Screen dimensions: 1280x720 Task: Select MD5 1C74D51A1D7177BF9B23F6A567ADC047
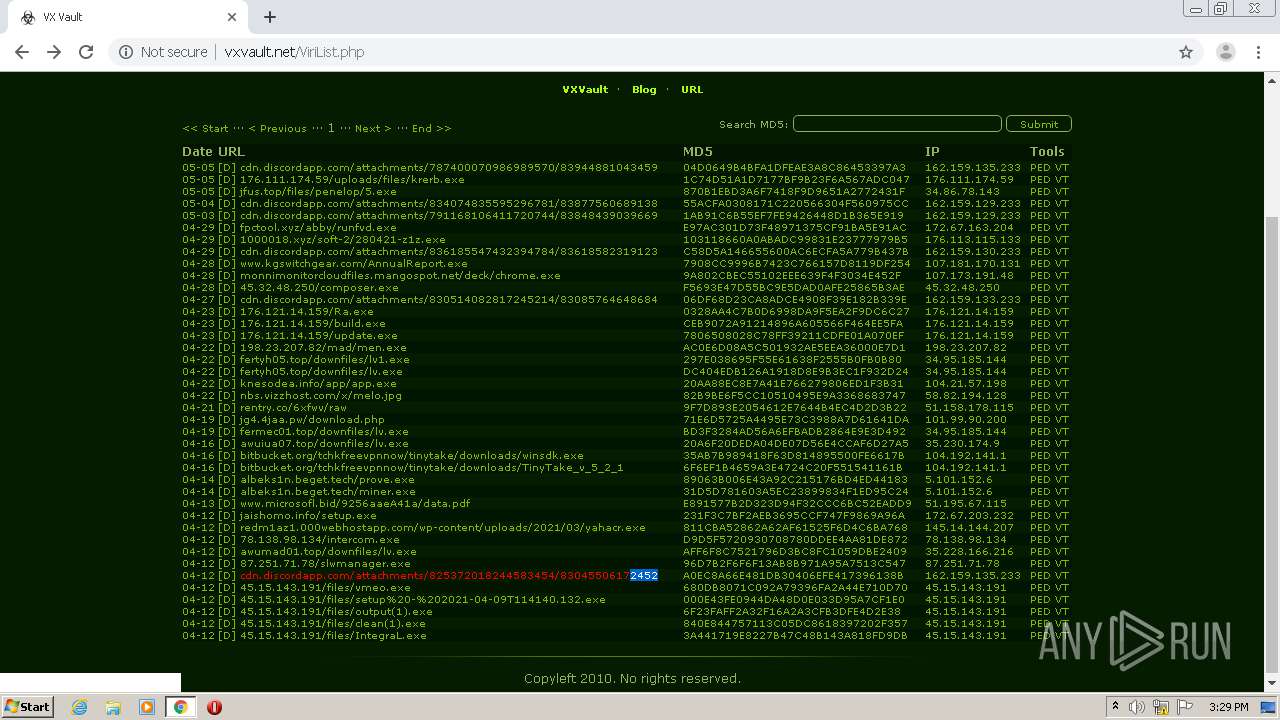click(x=796, y=179)
